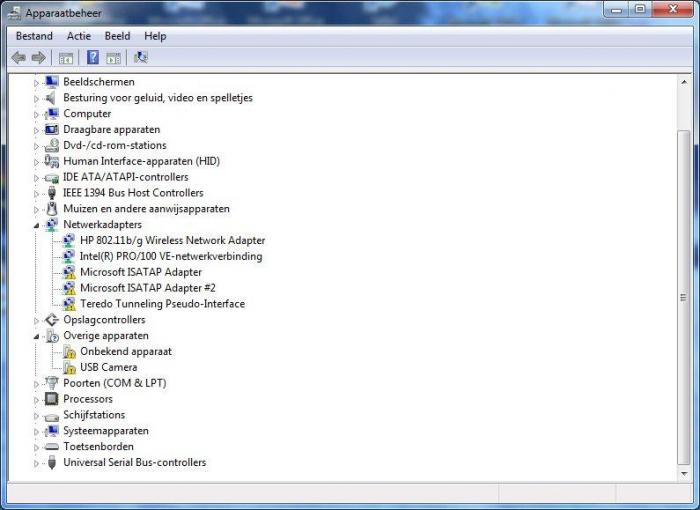Screen dimensions: 700x510
Task: Click the Human Interface-apparaten icon
Action: (x=52, y=161)
